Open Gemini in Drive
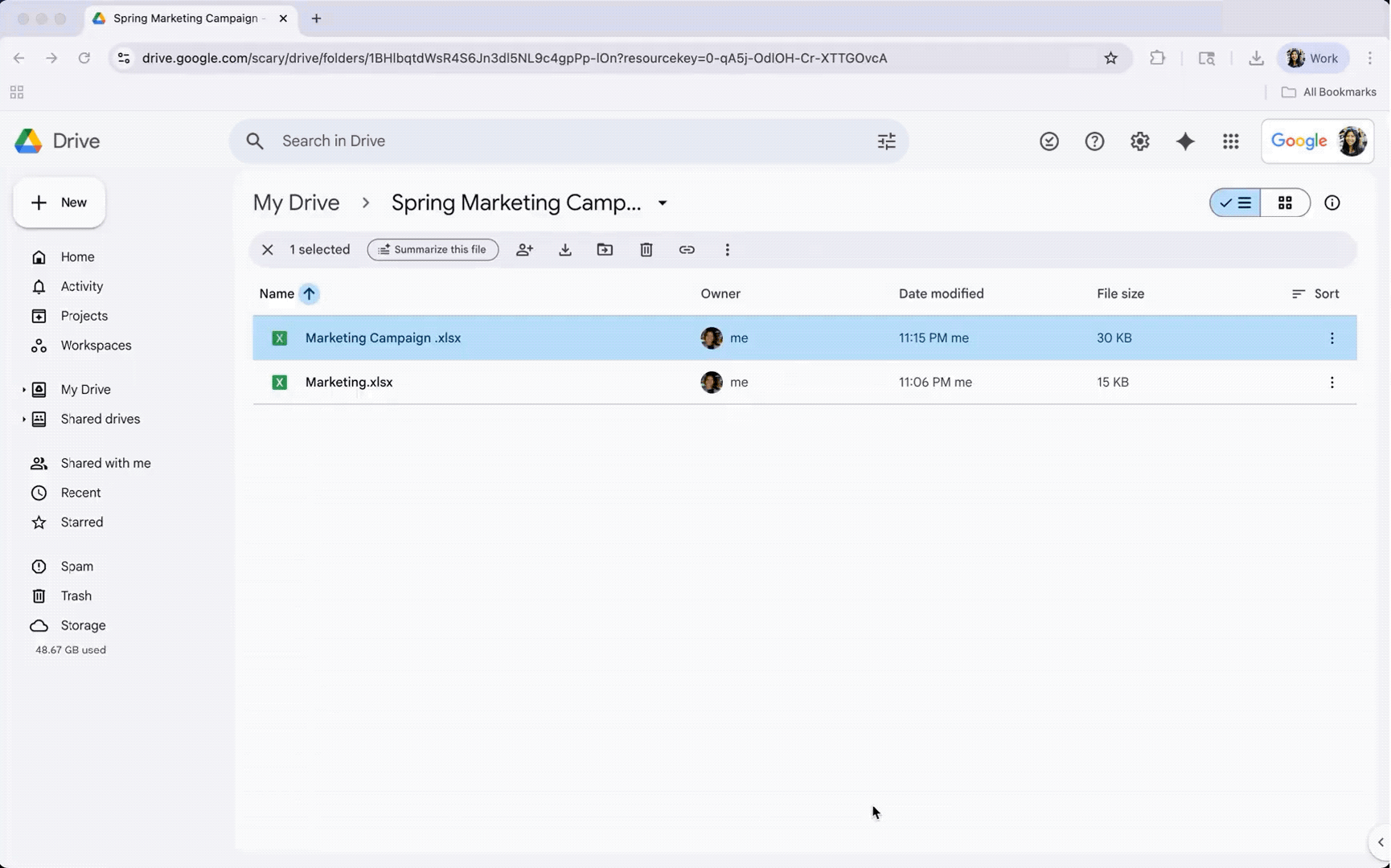The width and height of the screenshot is (1391, 868). (1185, 141)
